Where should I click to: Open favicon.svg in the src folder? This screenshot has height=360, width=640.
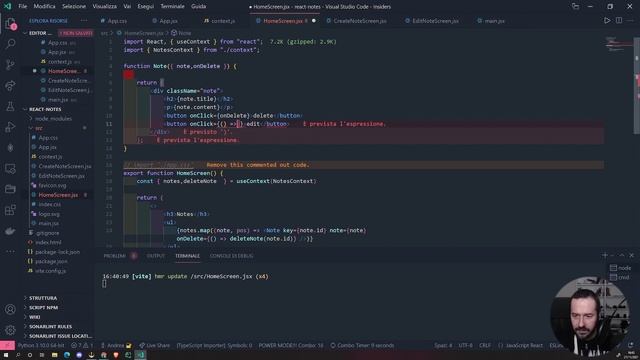[x=52, y=185]
